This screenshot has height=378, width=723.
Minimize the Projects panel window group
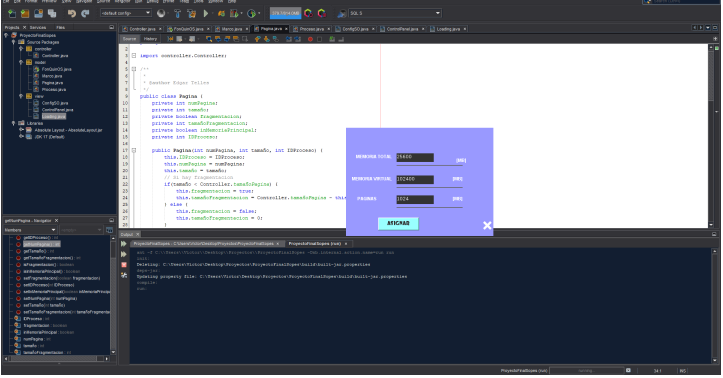pos(111,27)
